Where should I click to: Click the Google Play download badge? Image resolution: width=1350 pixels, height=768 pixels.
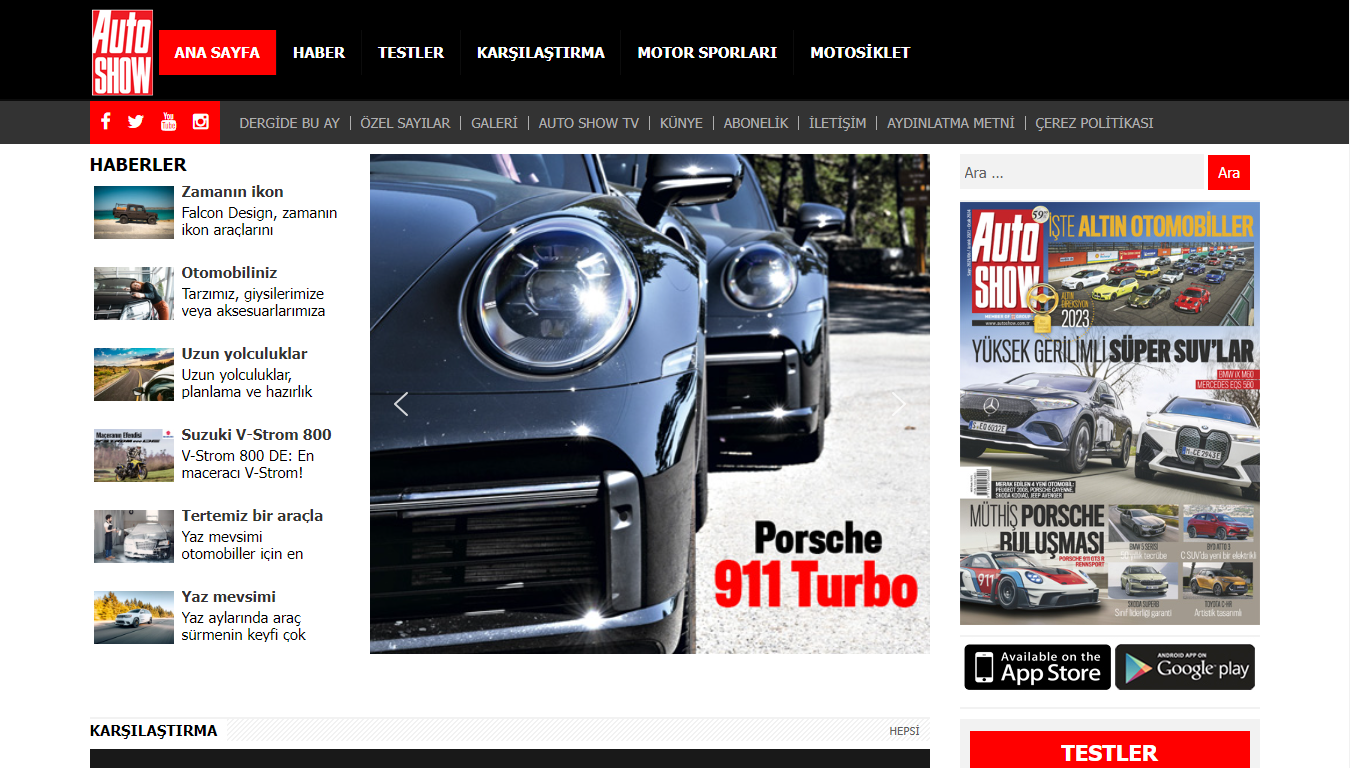1185,667
